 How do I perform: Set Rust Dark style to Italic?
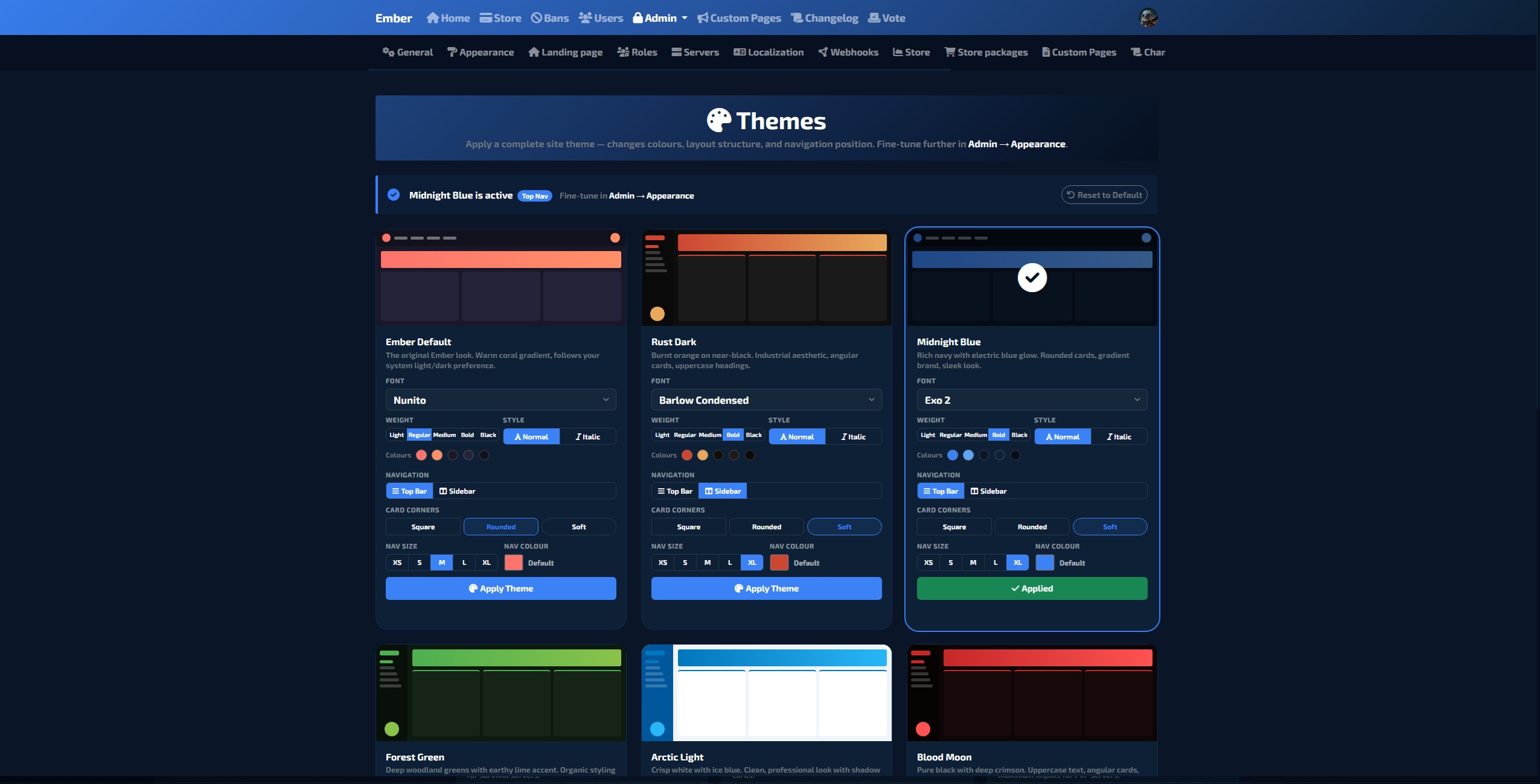click(x=853, y=437)
